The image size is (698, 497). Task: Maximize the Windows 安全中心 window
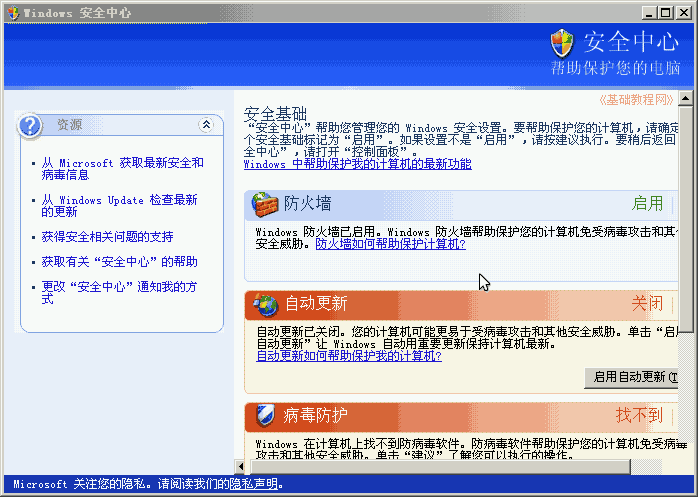point(666,13)
